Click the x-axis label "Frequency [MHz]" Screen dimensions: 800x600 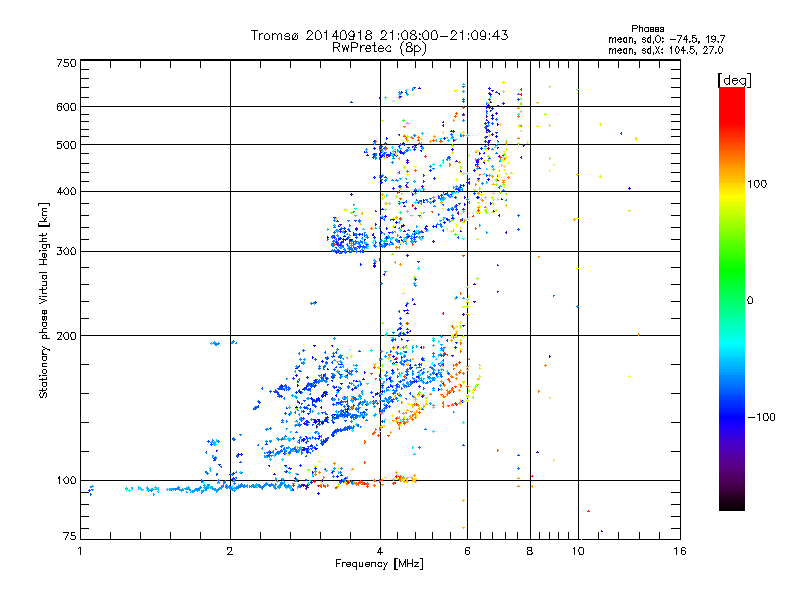pos(379,564)
